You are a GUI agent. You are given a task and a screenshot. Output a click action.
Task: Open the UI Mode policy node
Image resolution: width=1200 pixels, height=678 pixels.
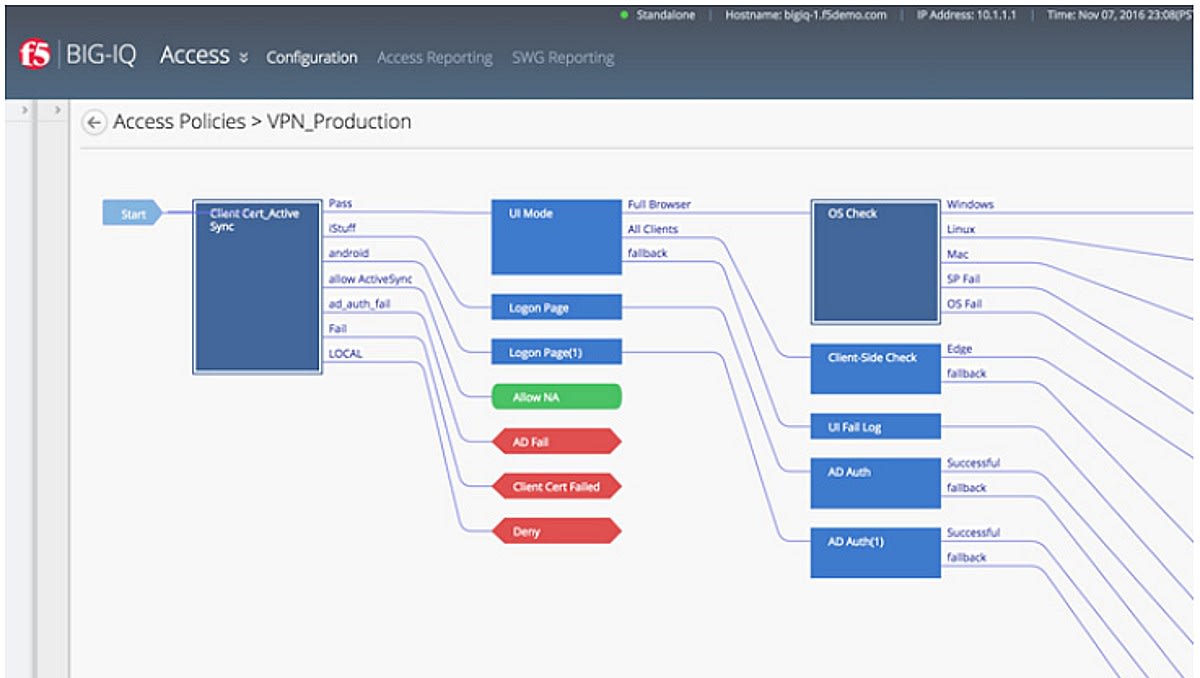pyautogui.click(x=556, y=236)
